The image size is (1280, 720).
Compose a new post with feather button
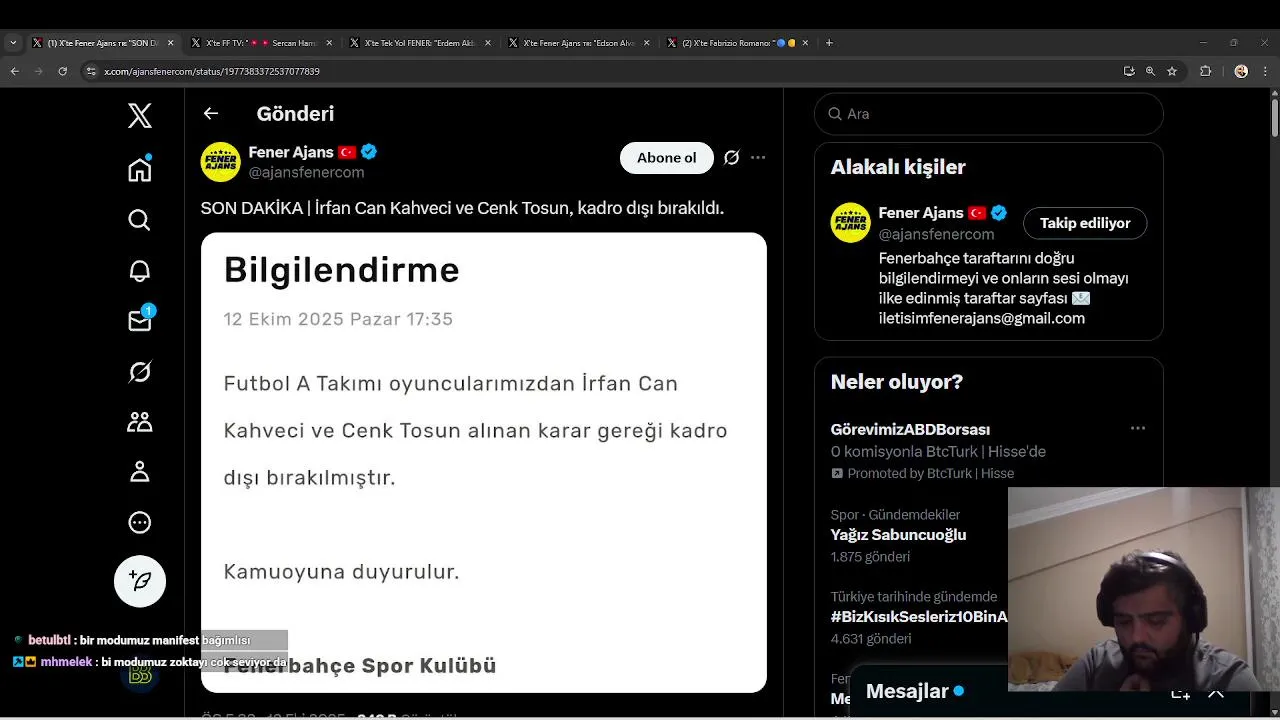pyautogui.click(x=140, y=581)
